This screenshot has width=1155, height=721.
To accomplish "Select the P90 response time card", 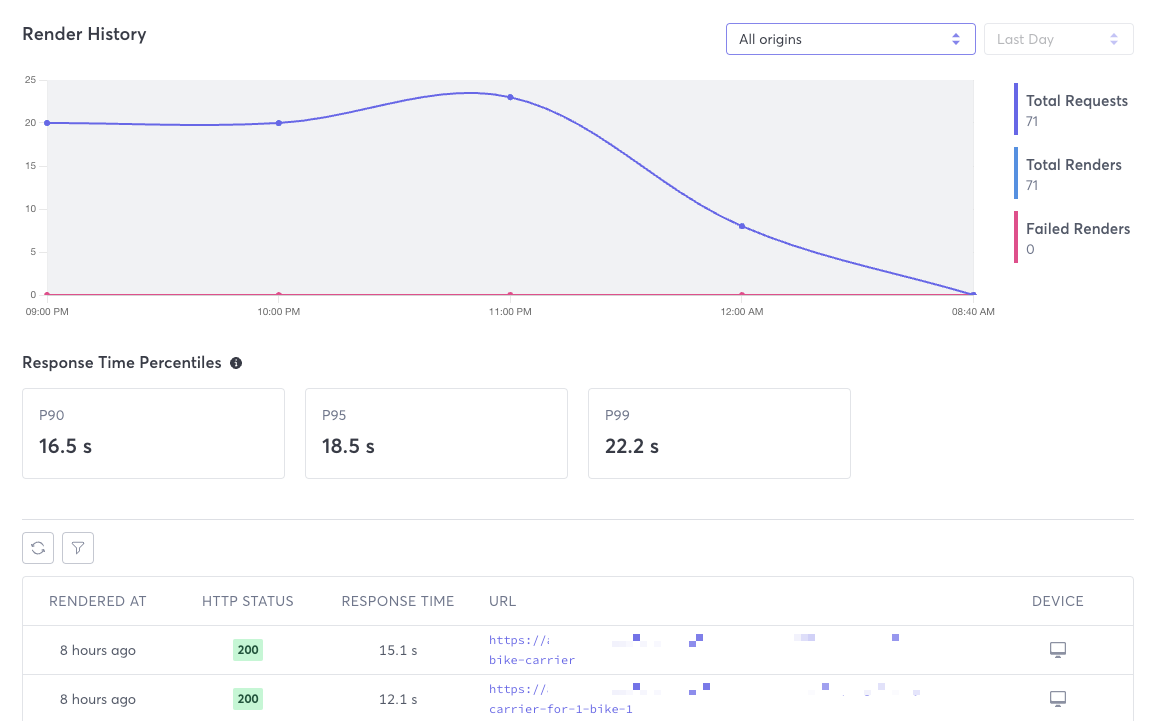I will tap(153, 433).
